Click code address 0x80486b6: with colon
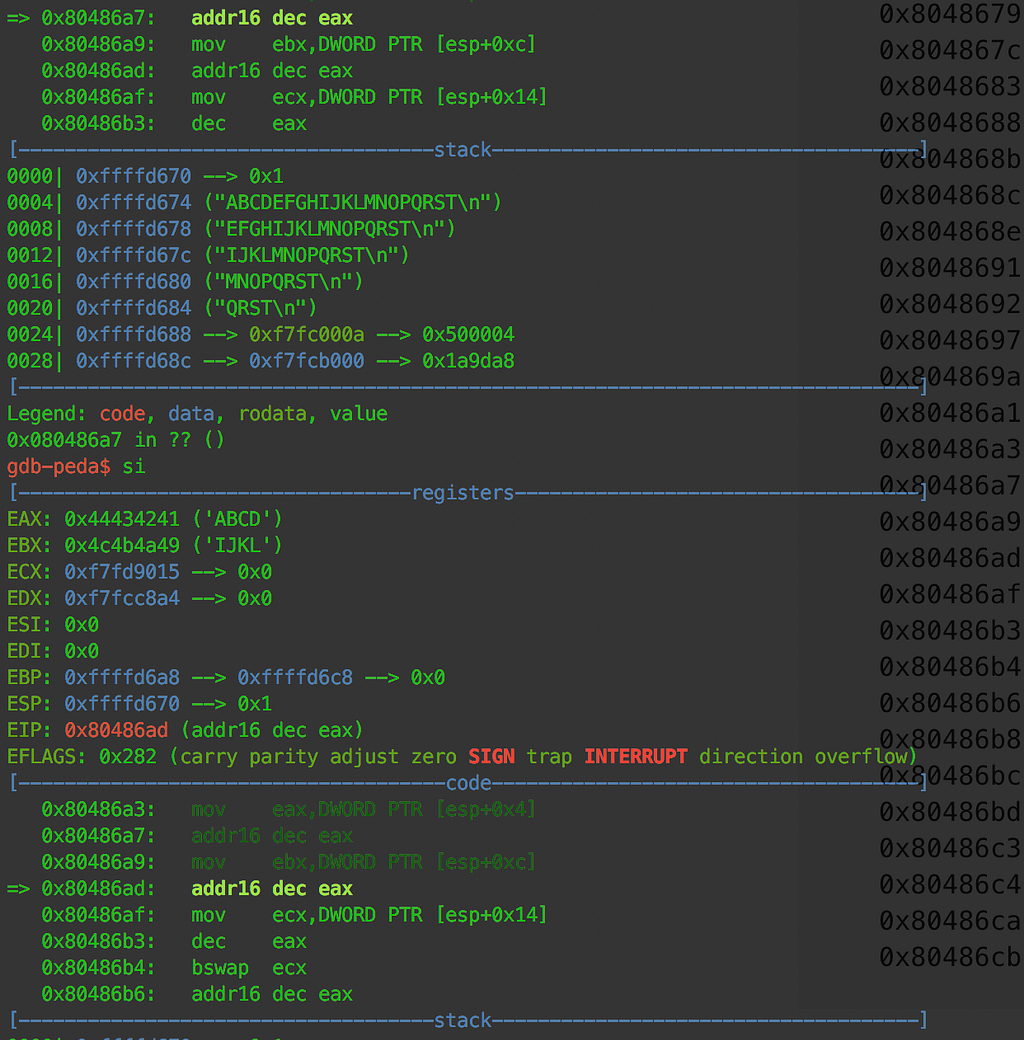 [98, 994]
